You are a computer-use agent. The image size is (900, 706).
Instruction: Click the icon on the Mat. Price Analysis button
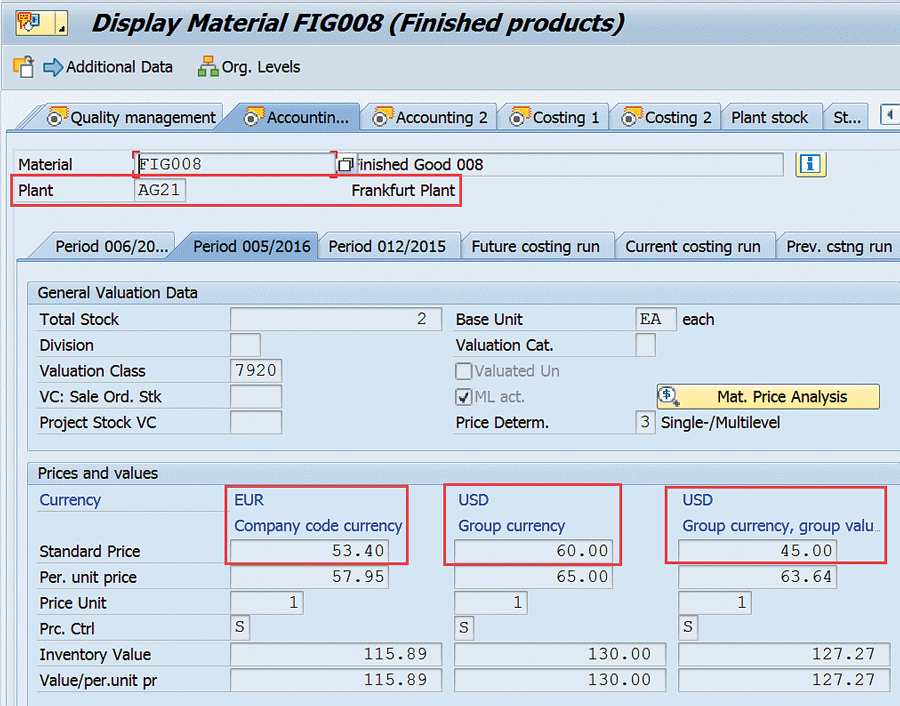[x=671, y=397]
